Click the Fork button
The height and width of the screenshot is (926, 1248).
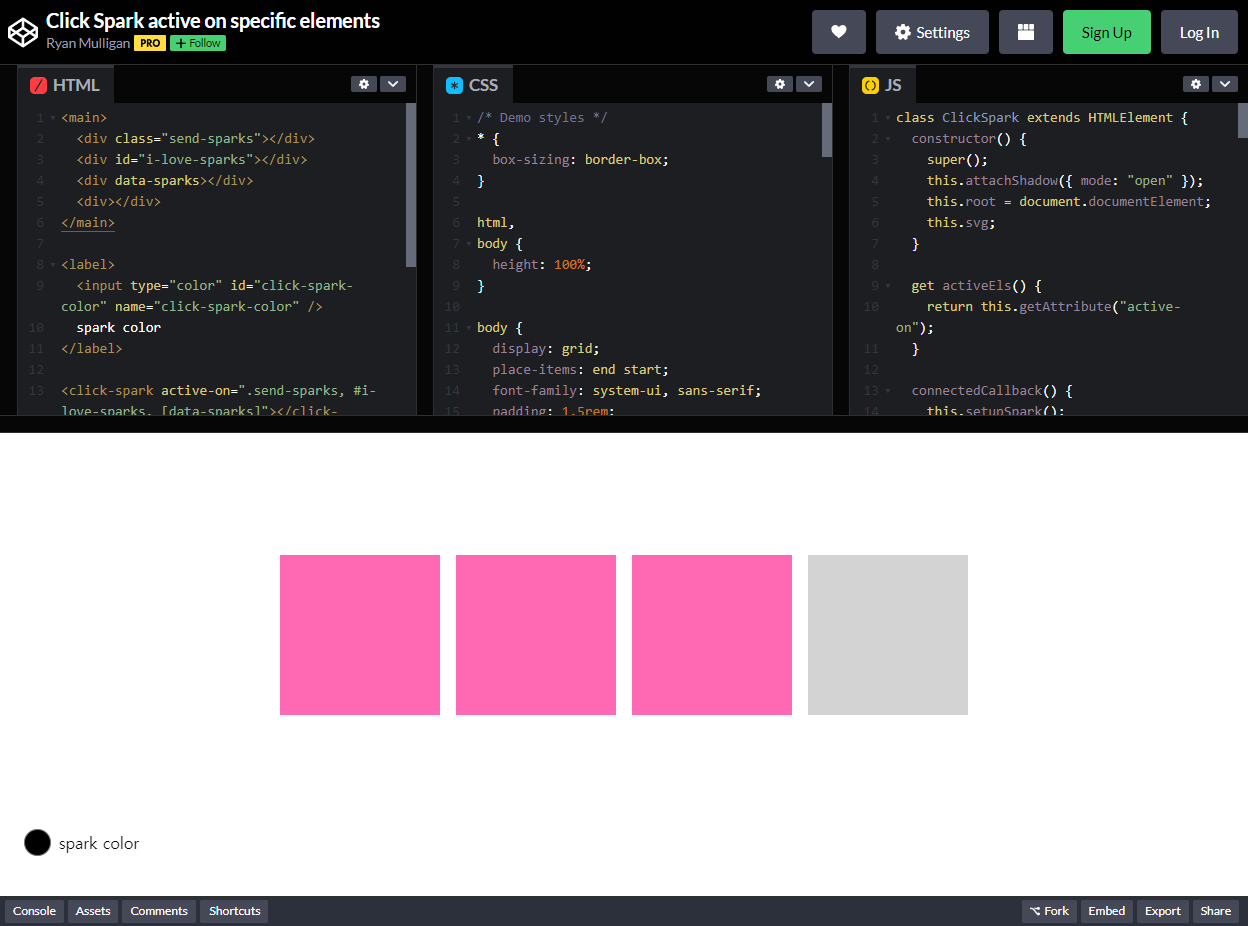coord(1049,911)
